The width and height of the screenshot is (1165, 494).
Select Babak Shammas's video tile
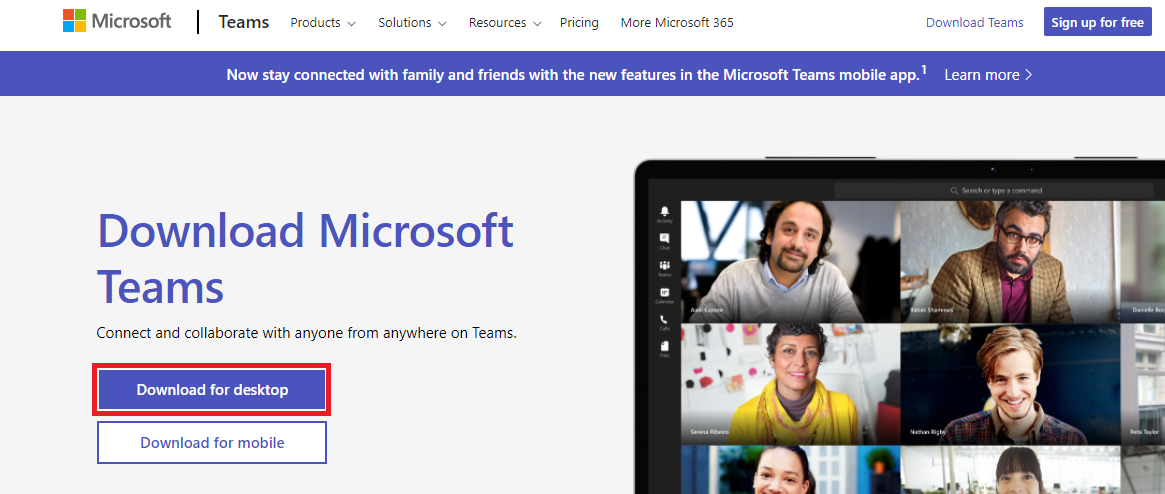point(1010,261)
